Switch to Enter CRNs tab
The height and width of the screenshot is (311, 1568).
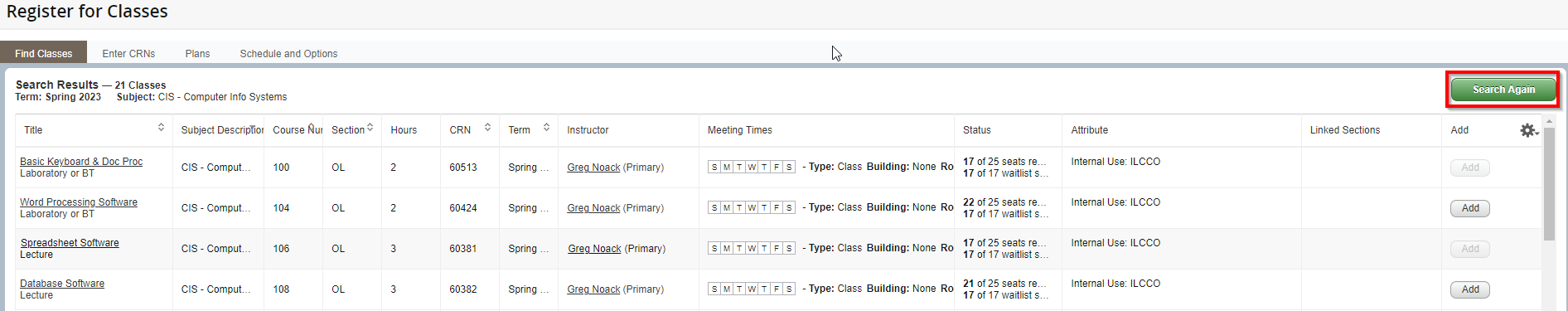coord(128,53)
